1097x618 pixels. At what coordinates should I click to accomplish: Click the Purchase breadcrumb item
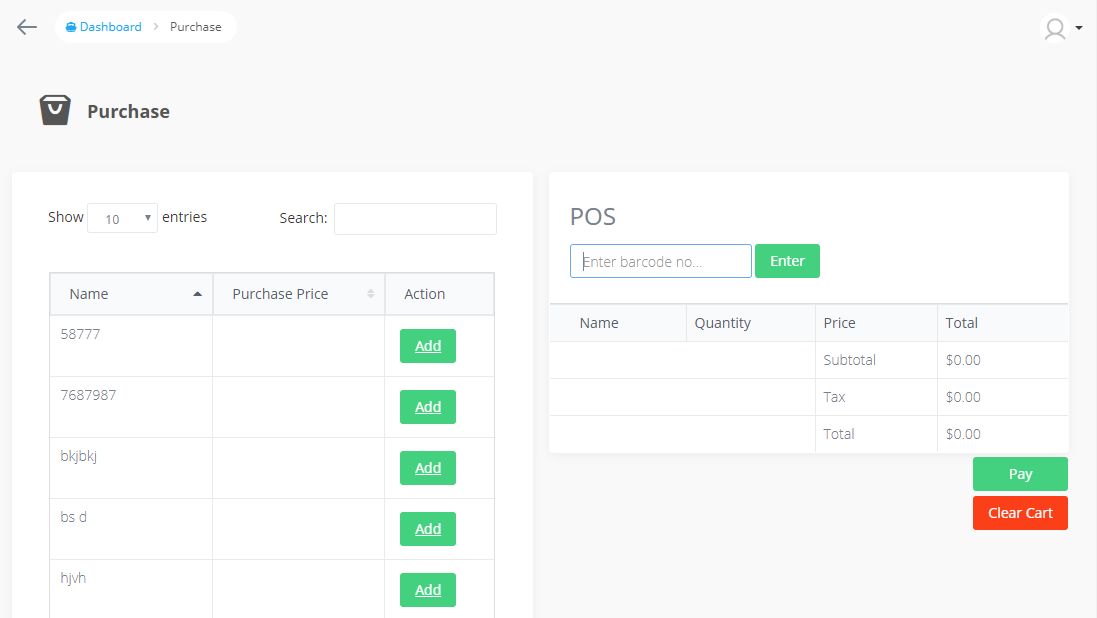point(196,27)
